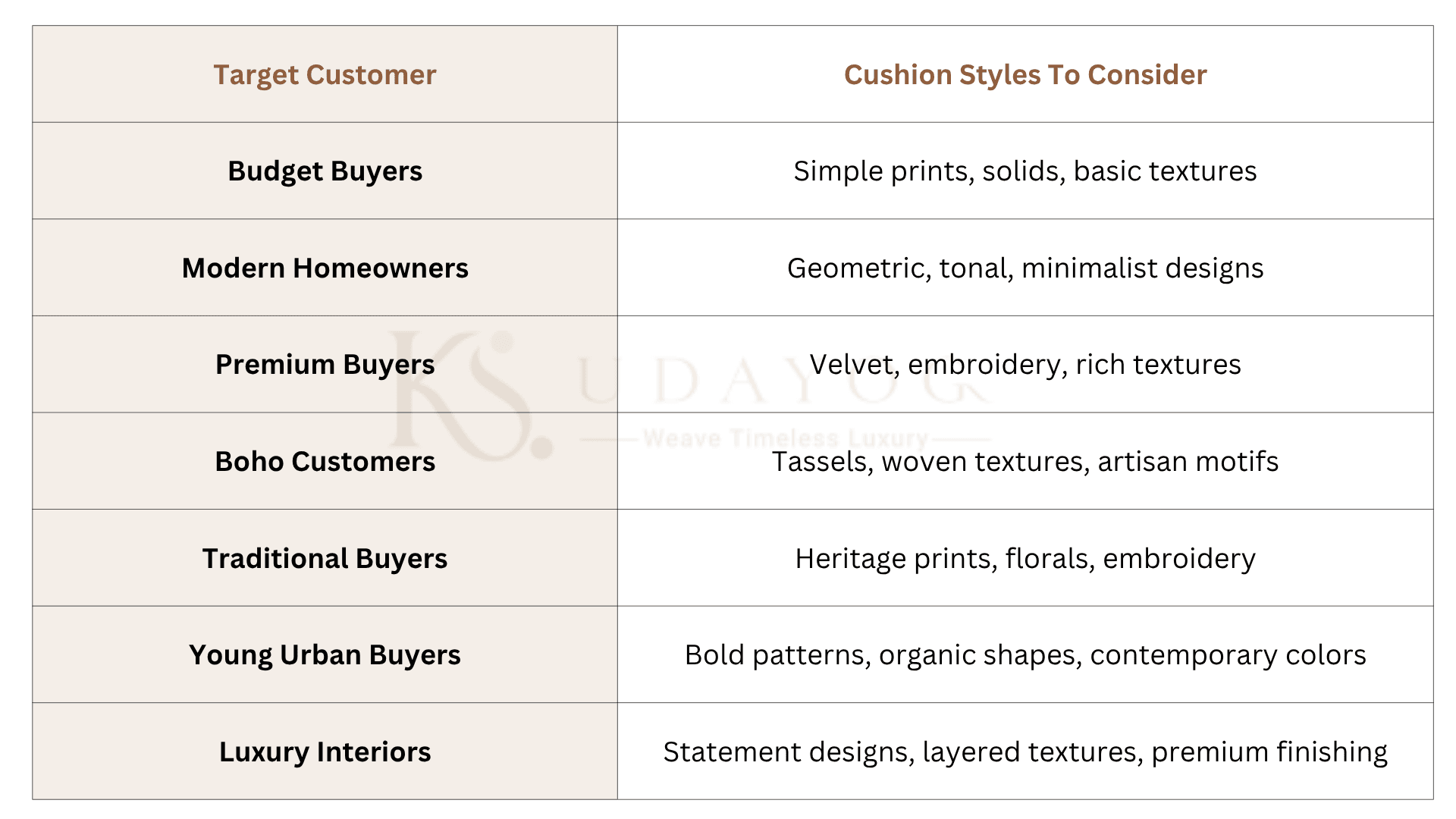1456x819 pixels.
Task: Select the Luxury Interiors cell
Action: (325, 752)
